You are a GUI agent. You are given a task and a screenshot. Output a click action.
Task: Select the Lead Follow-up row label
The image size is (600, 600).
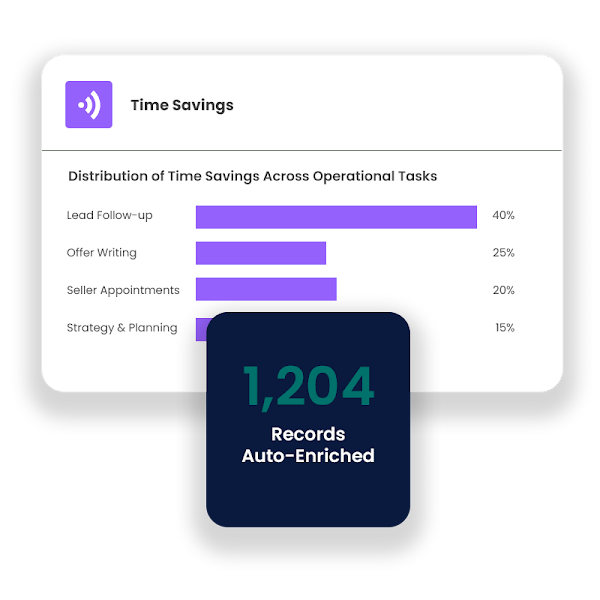109,215
